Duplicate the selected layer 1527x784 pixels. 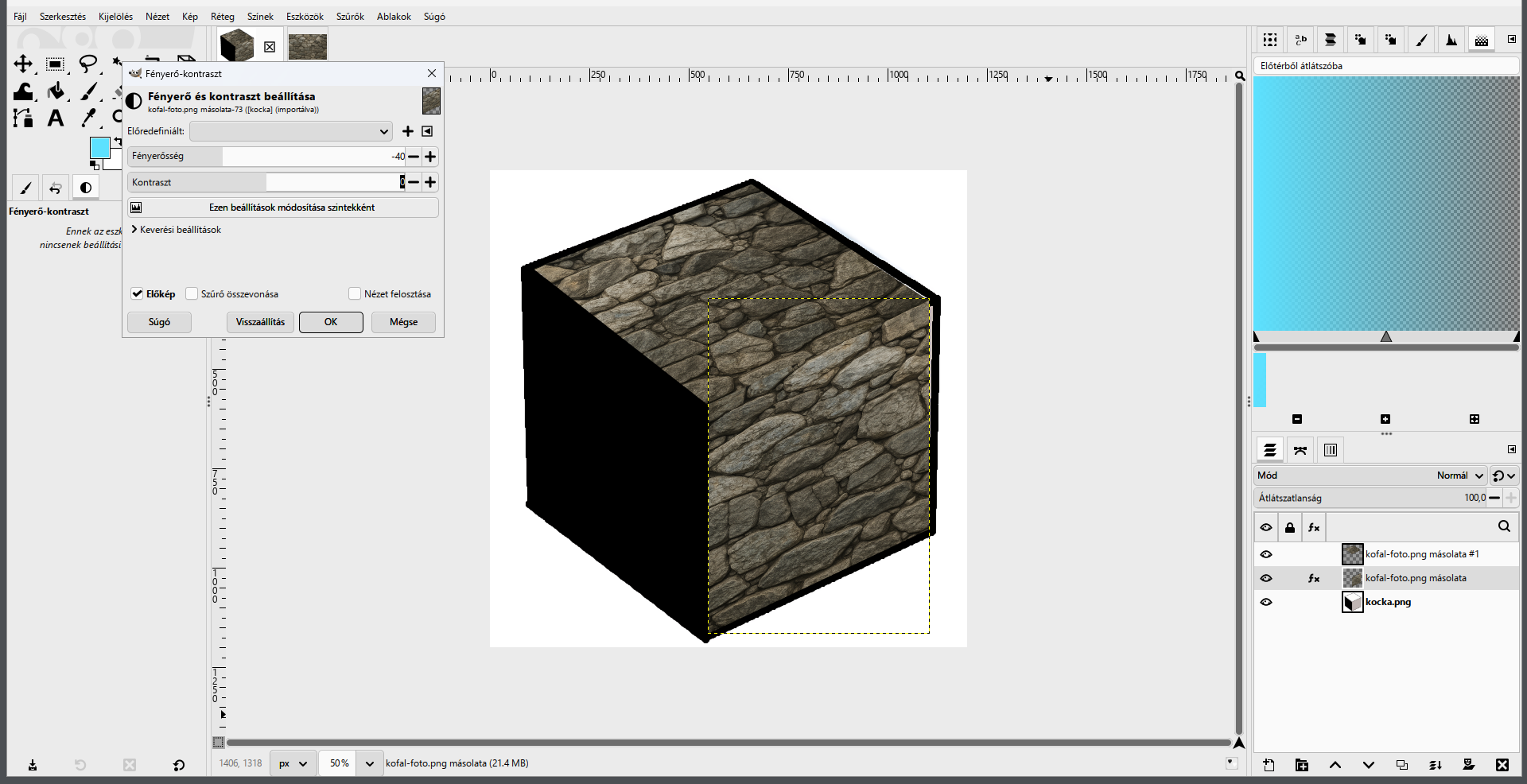tap(1402, 765)
